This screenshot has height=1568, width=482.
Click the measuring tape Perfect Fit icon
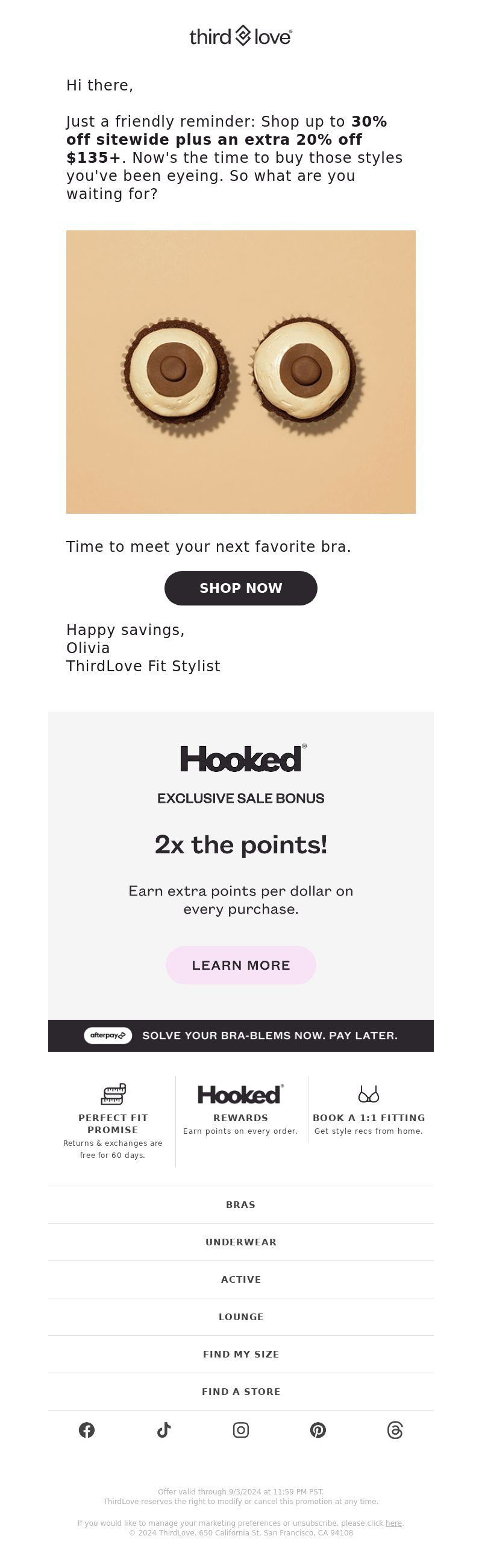113,1094
